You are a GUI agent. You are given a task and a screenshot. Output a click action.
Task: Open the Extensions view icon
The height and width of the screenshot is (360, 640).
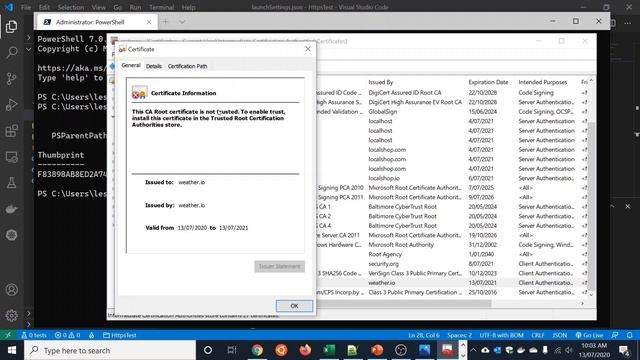[x=11, y=131]
